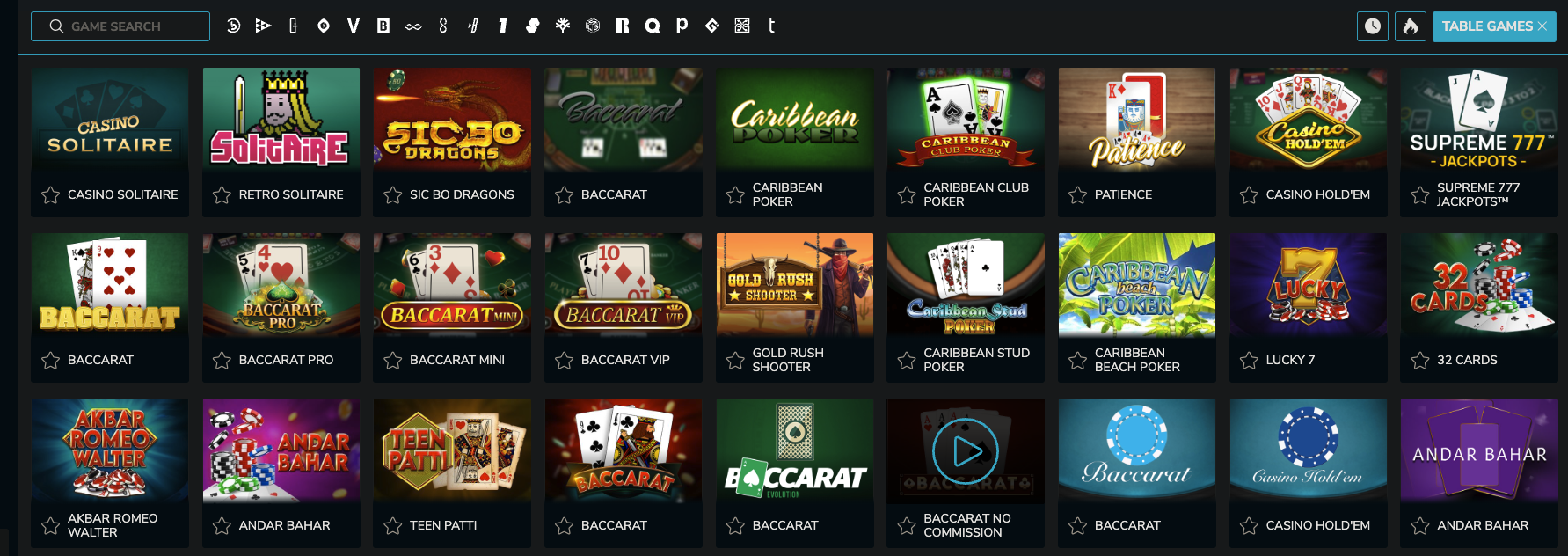Select the Q provider logo filter

click(652, 26)
